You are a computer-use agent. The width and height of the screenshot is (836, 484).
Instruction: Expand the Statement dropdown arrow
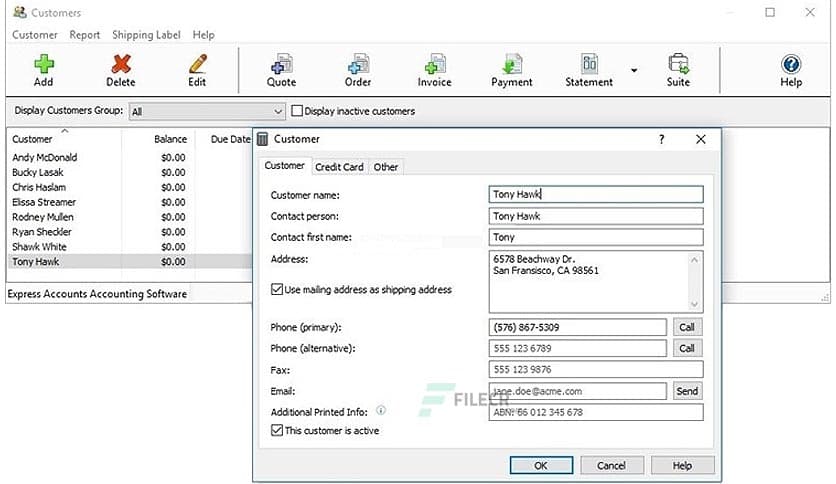pyautogui.click(x=634, y=70)
